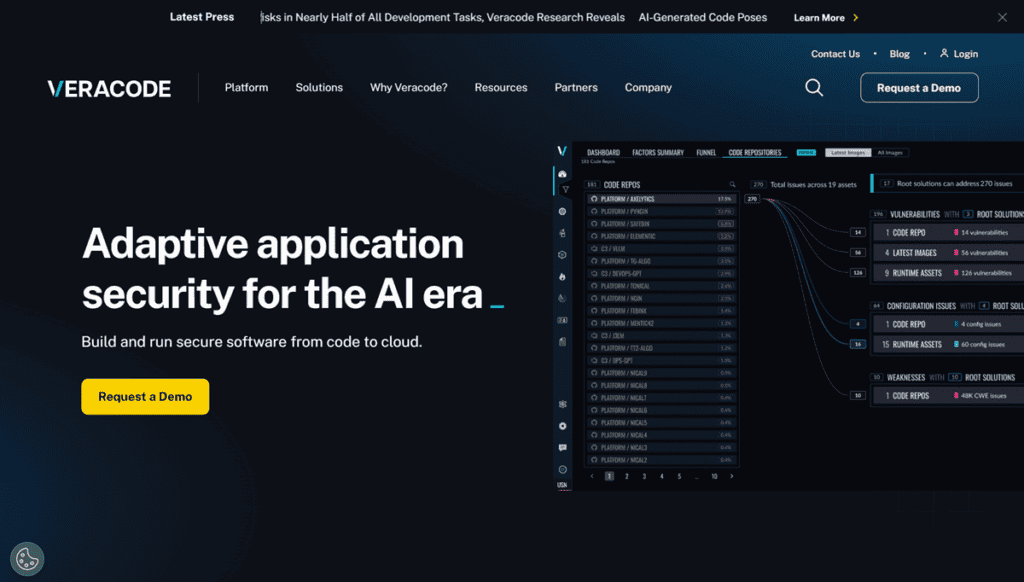Image resolution: width=1024 pixels, height=582 pixels.
Task: Click the 4 Latest Images vulnerabilities row
Action: (x=948, y=253)
